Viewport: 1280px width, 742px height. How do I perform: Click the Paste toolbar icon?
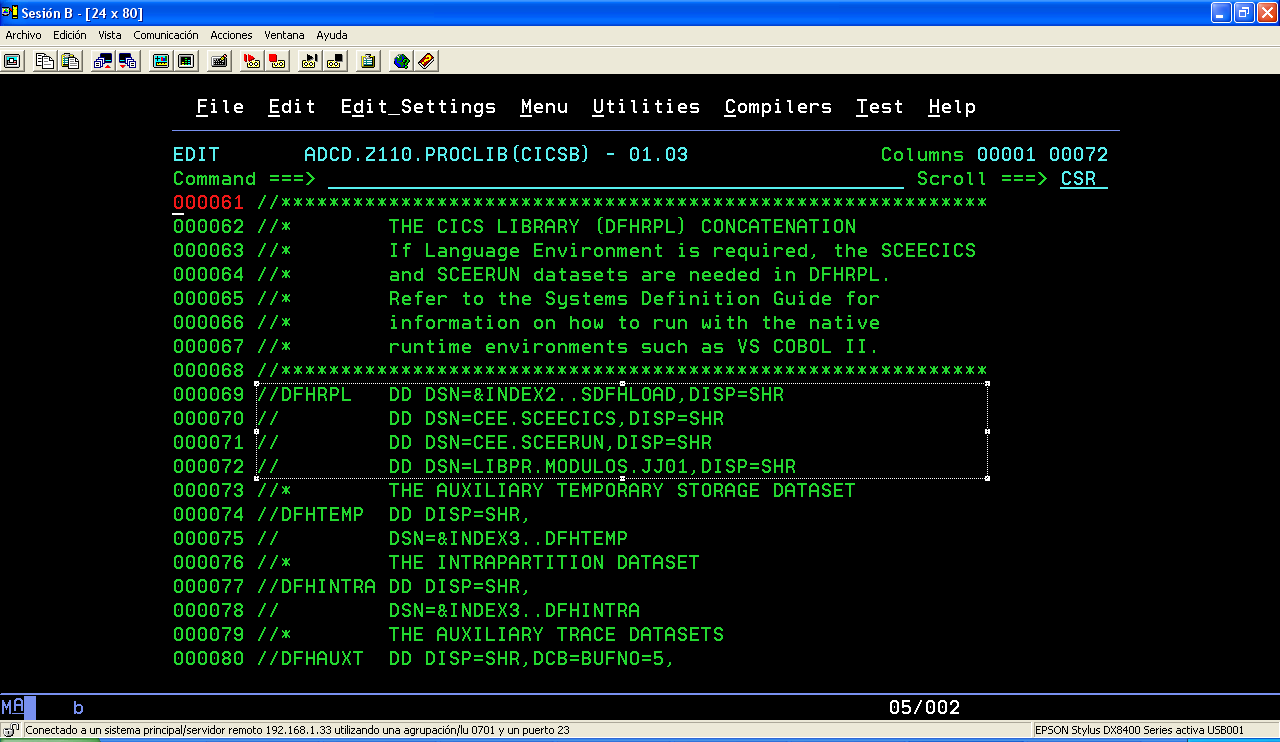tap(69, 61)
